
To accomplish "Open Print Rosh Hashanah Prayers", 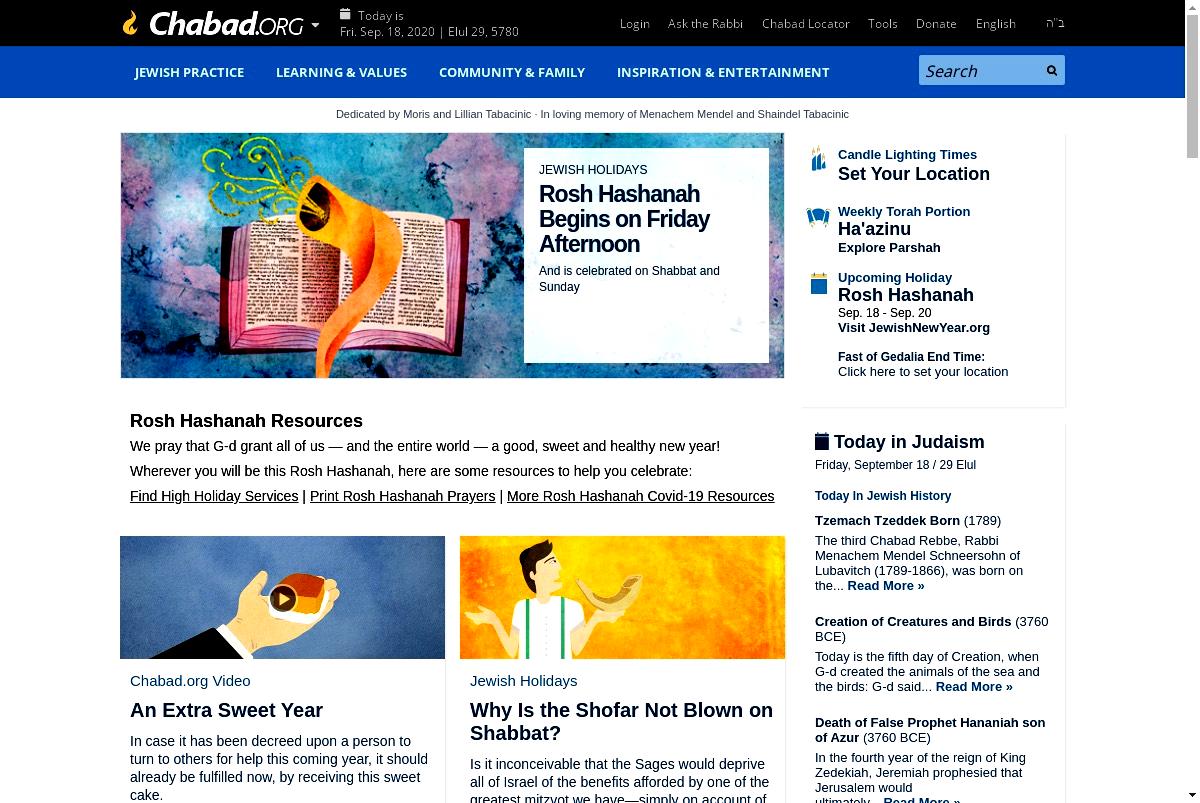I will pyautogui.click(x=402, y=496).
